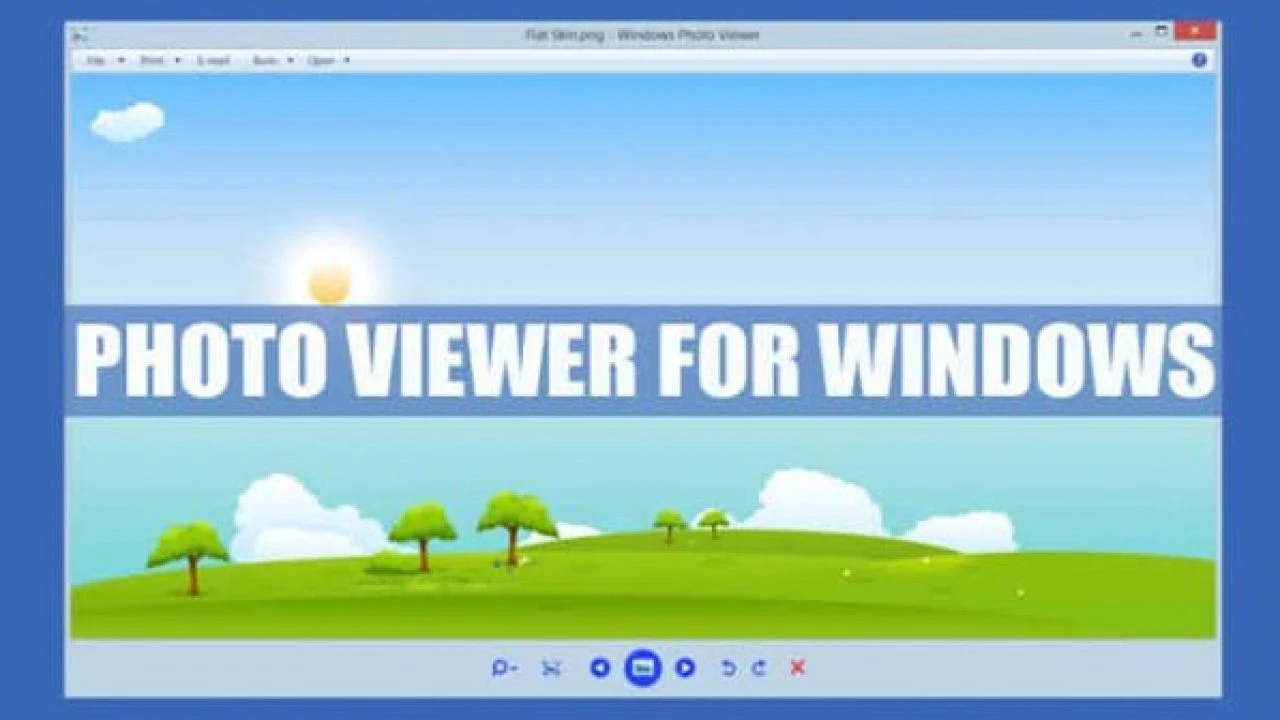Viewport: 1280px width, 720px height.
Task: Expand the Burn dropdown arrow
Action: click(290, 61)
